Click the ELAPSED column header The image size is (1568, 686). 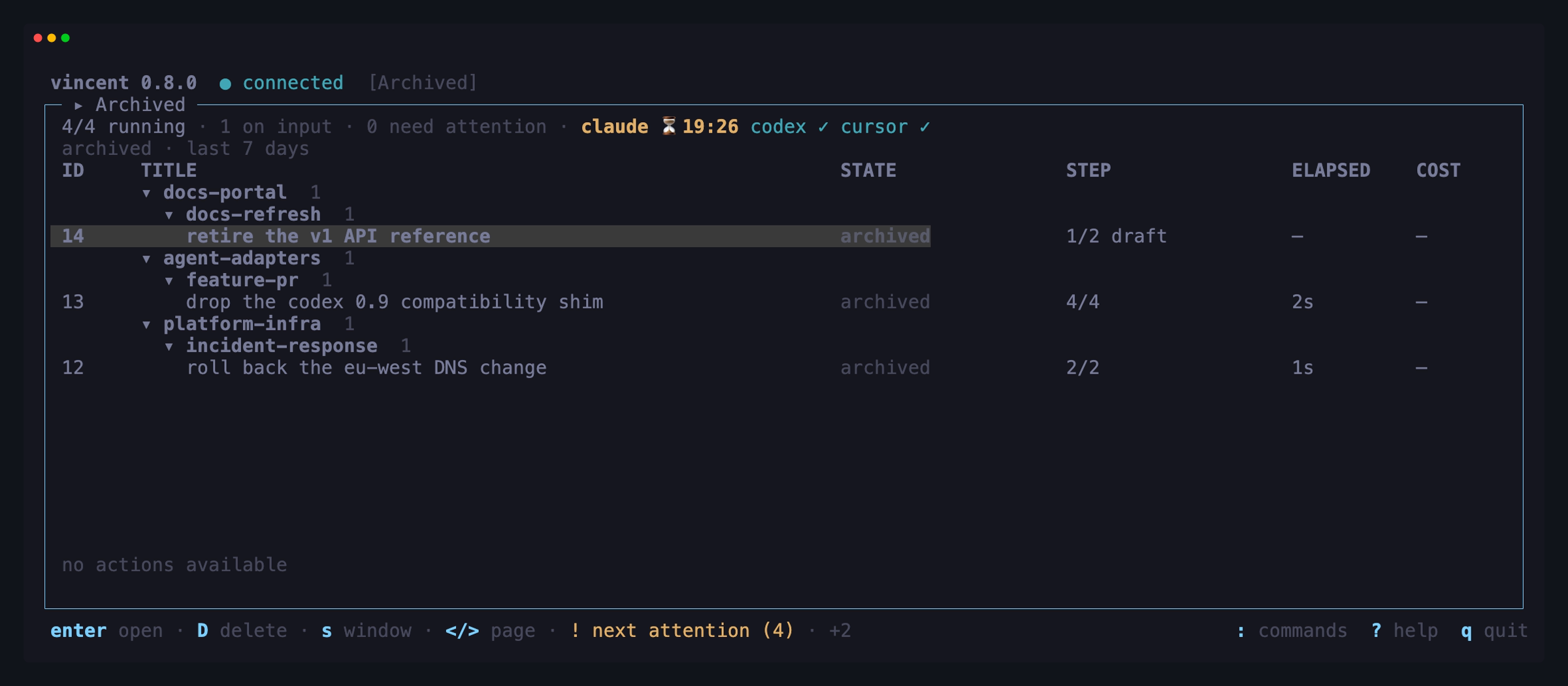1331,171
